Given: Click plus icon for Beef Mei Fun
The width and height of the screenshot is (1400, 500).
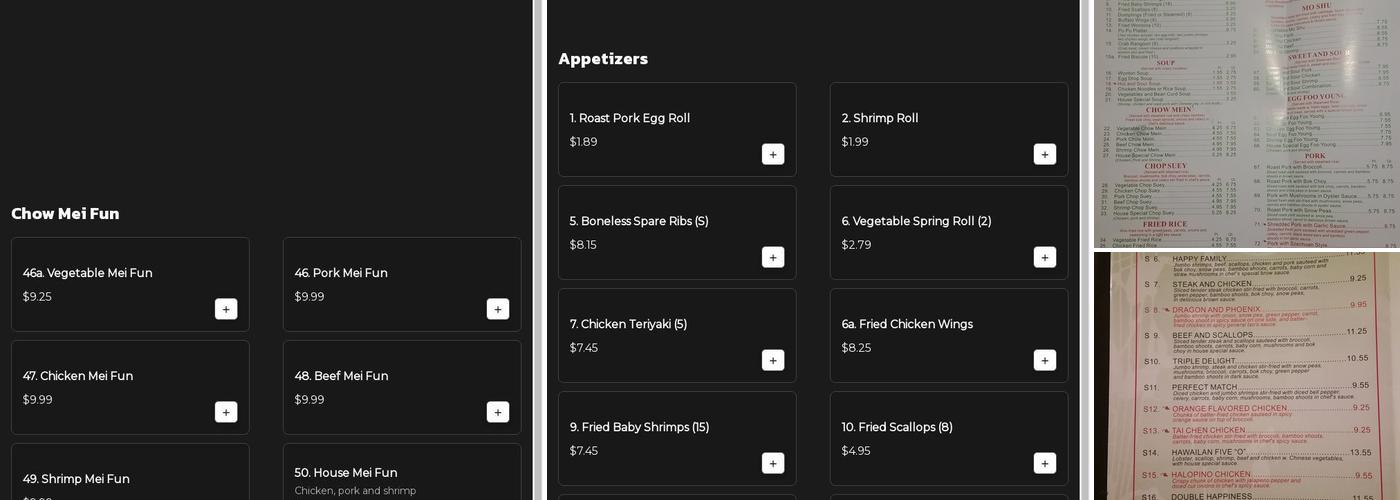Looking at the screenshot, I should [x=498, y=412].
